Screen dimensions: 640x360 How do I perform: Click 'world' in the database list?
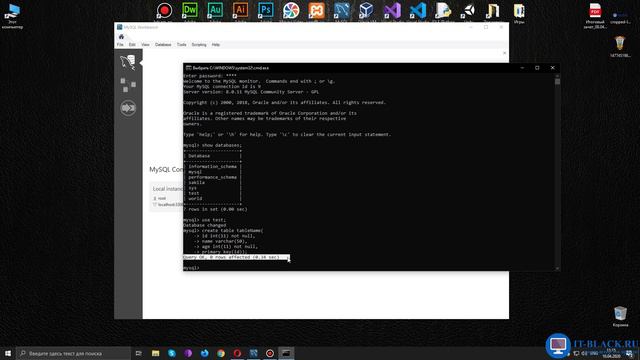coord(195,198)
